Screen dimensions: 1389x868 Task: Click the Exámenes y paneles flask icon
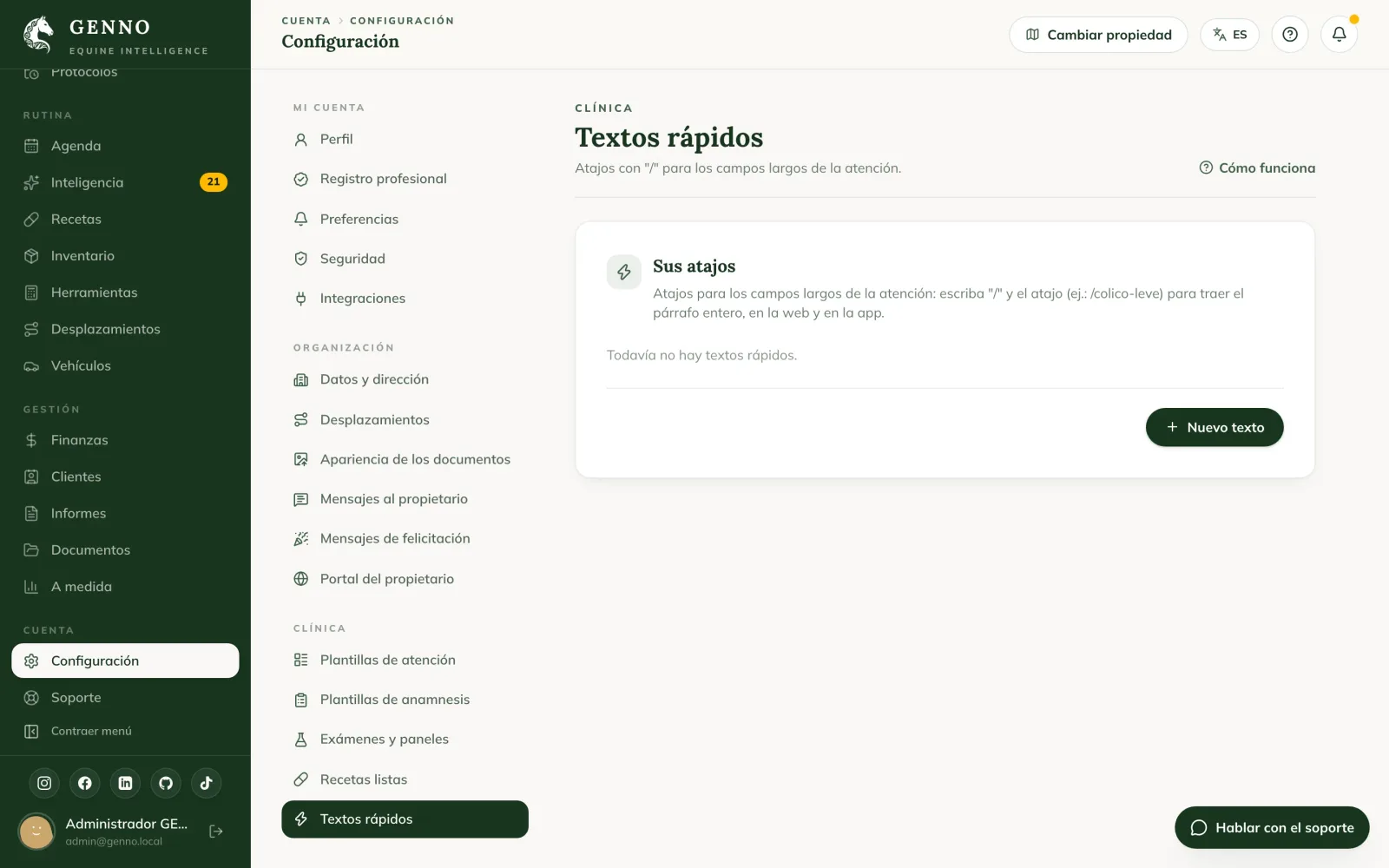[x=301, y=740]
